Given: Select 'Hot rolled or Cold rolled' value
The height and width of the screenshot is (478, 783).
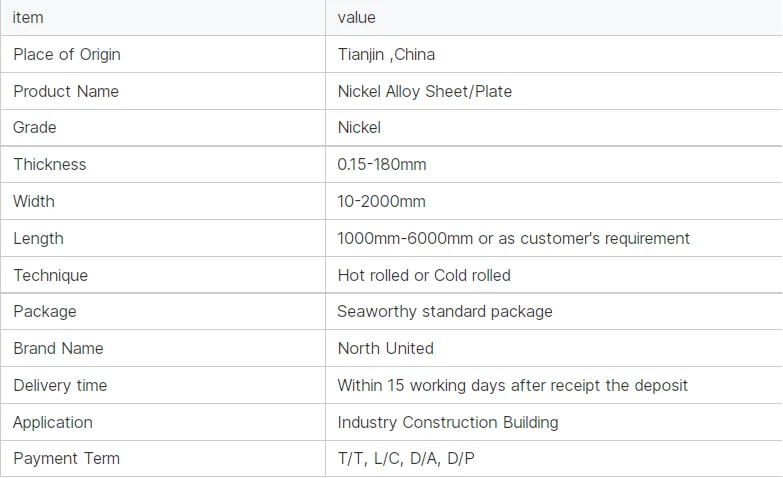Looking at the screenshot, I should pos(424,275).
